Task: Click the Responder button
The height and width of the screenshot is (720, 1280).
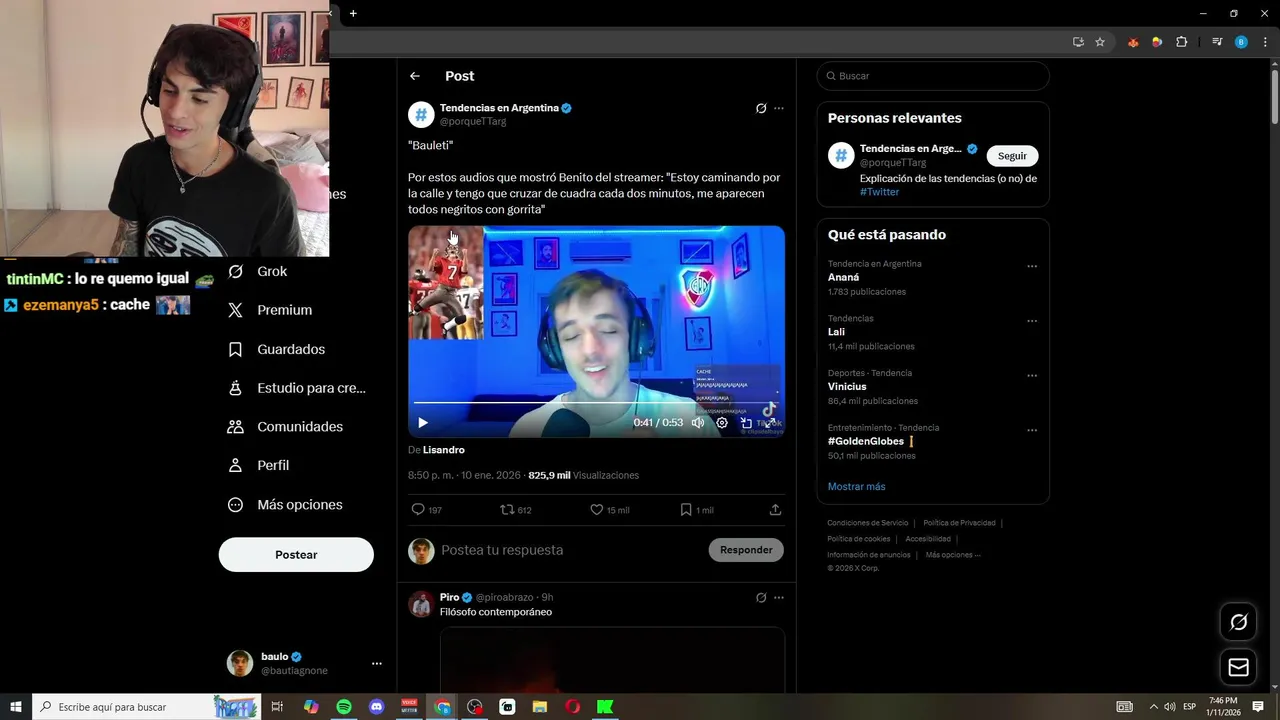Action: pos(746,550)
